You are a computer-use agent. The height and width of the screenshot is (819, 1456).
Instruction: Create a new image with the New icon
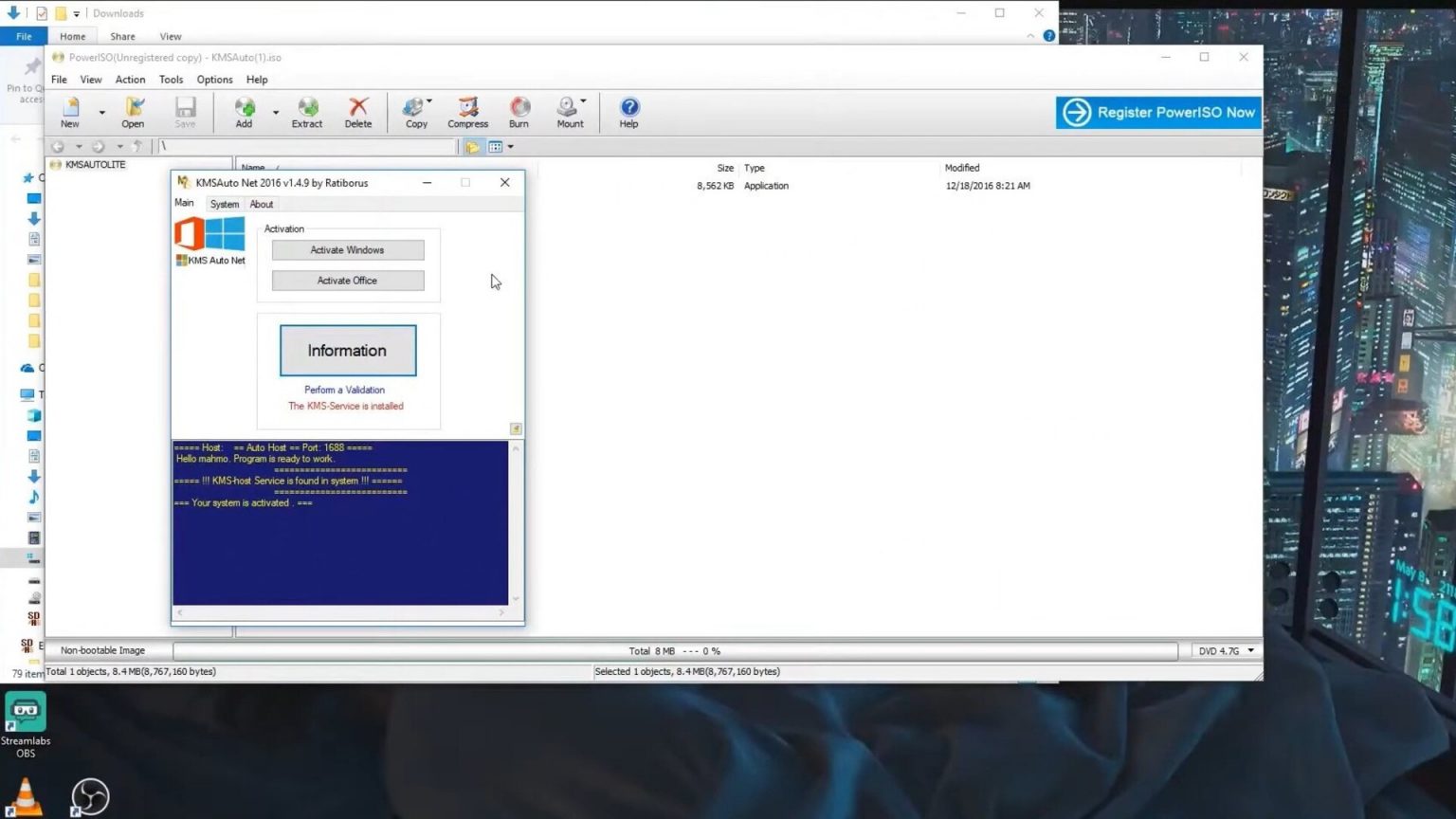(69, 111)
